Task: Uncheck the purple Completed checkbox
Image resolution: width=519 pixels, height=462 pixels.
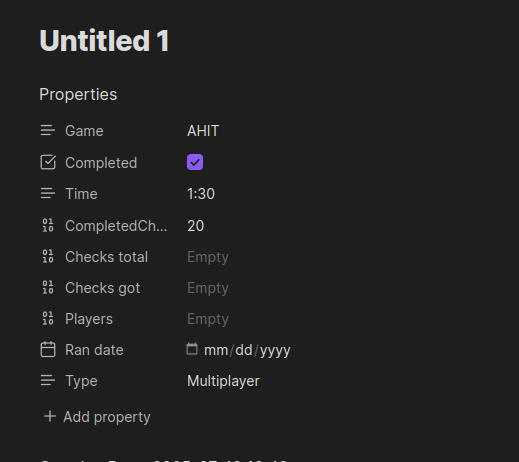Action: point(195,162)
